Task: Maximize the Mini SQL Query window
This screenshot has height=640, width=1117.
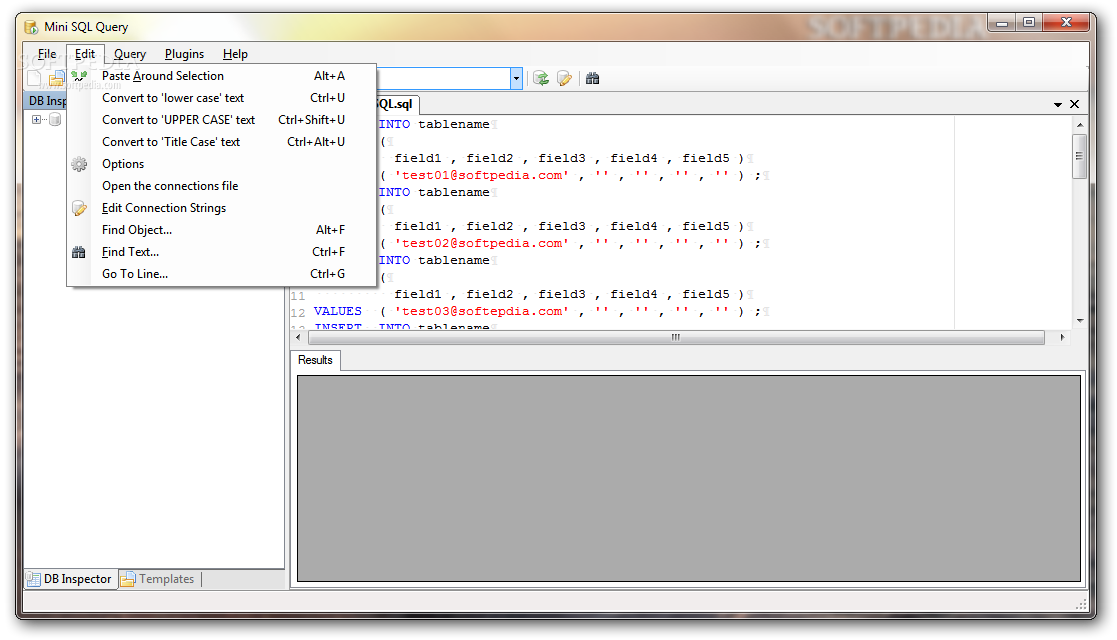Action: (1029, 23)
